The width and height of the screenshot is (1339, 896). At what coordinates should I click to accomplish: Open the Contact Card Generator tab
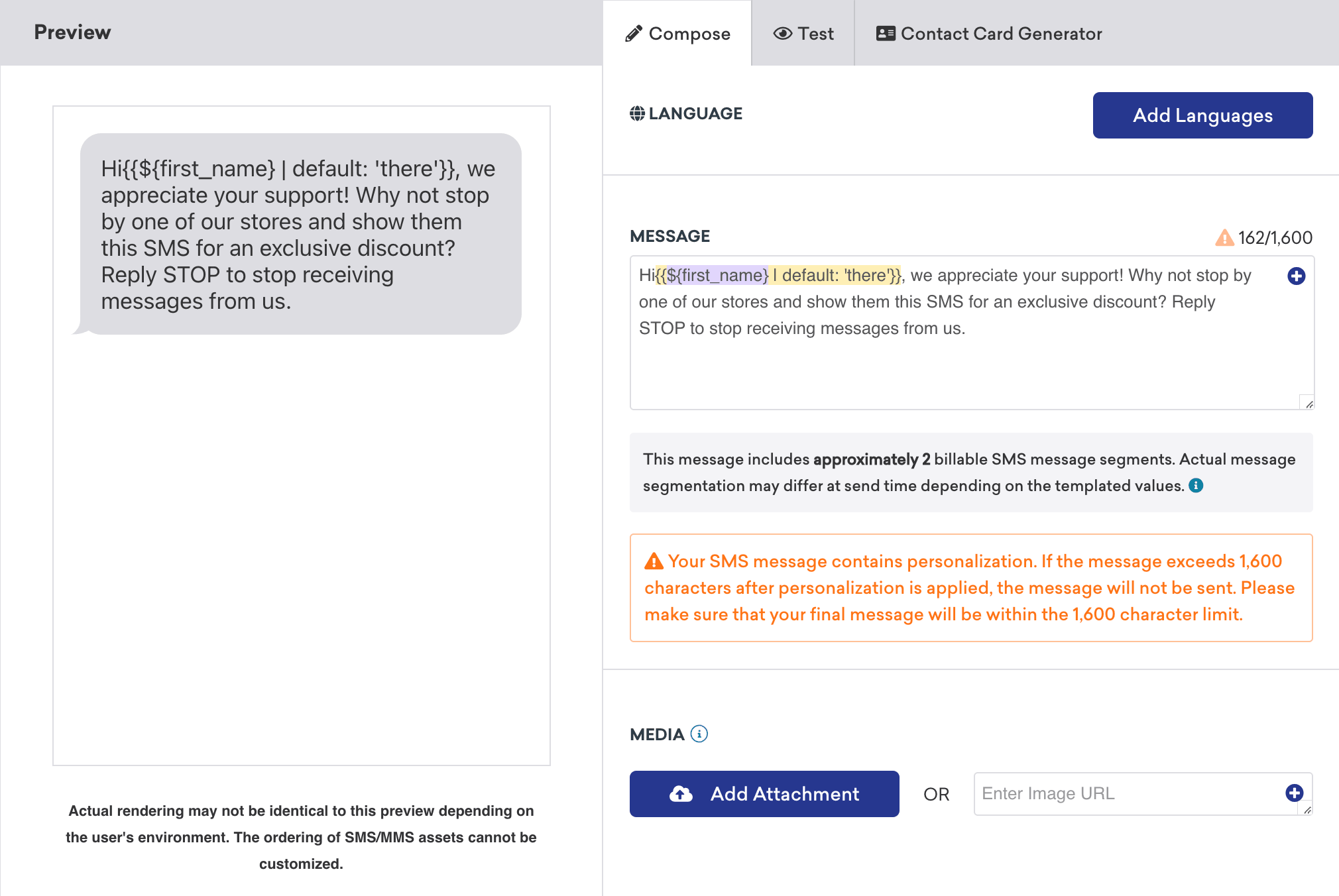989,33
